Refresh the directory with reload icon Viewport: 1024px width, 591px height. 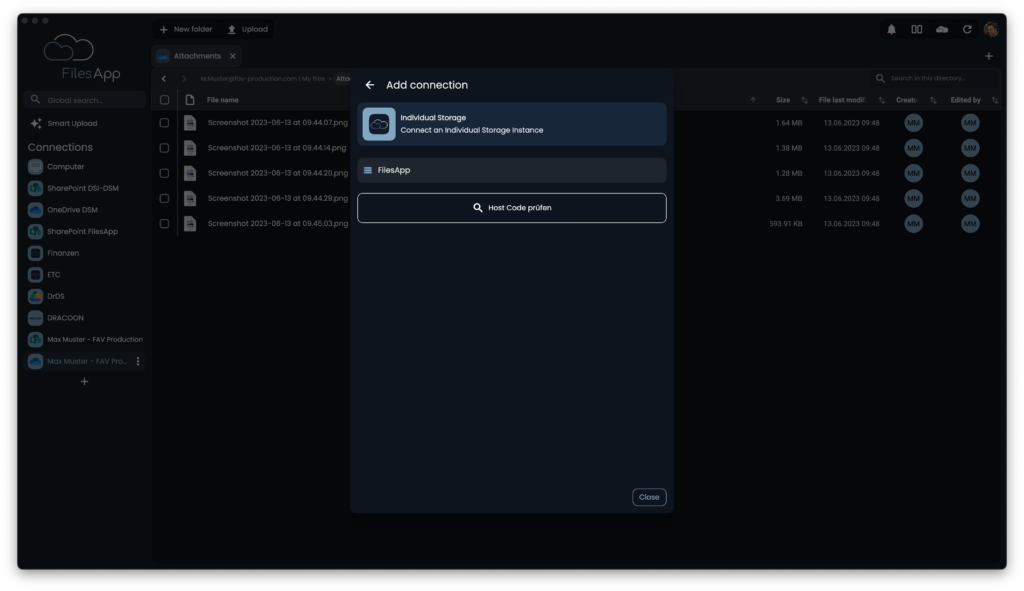(x=967, y=29)
